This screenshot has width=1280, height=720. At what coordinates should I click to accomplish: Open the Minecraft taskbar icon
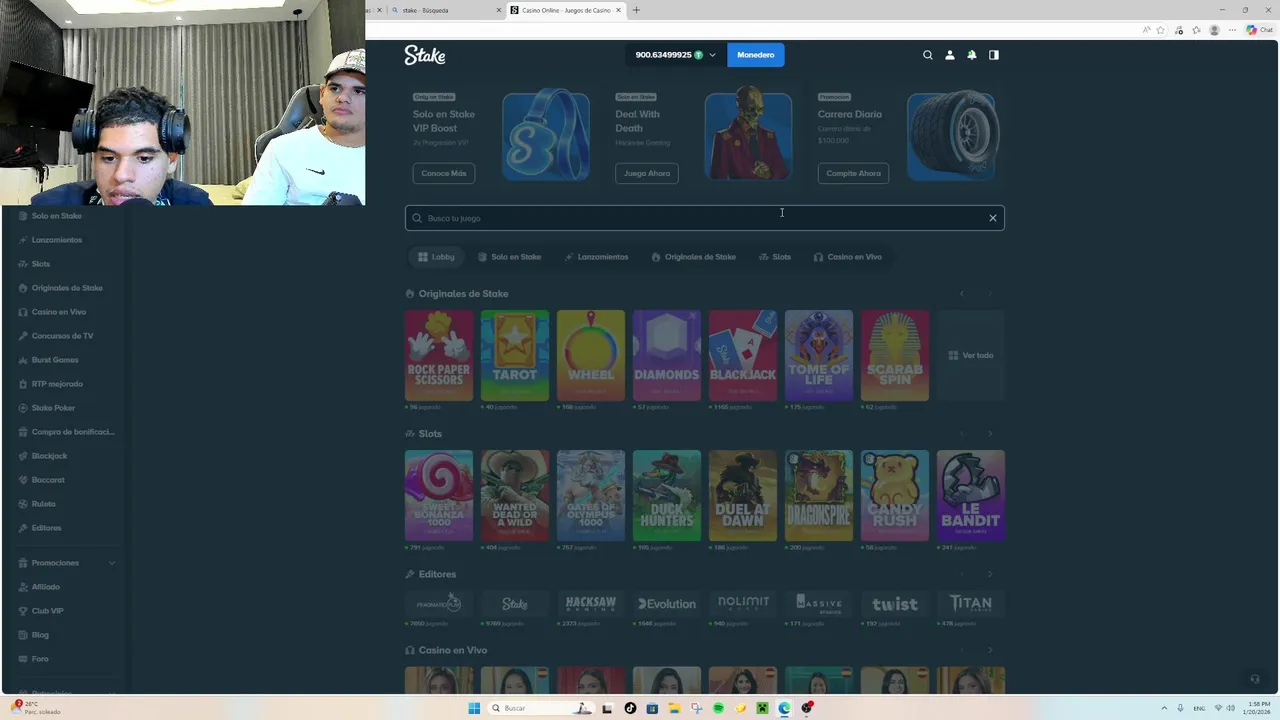point(762,708)
